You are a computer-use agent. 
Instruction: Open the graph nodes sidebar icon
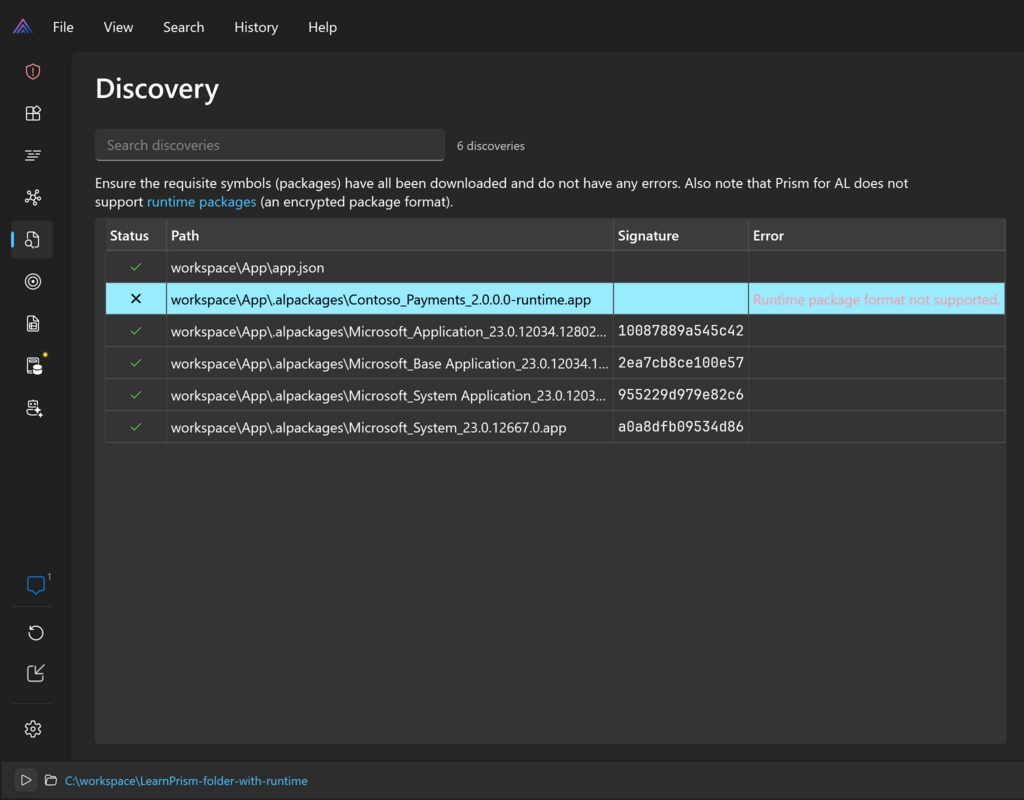click(33, 197)
